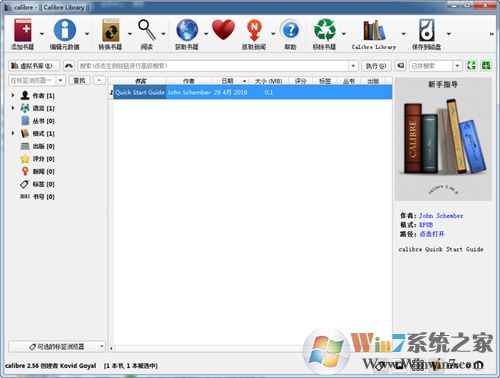This screenshot has height=378, width=500.
Task: Open advanced search binoculars icon
Action: coord(69,66)
